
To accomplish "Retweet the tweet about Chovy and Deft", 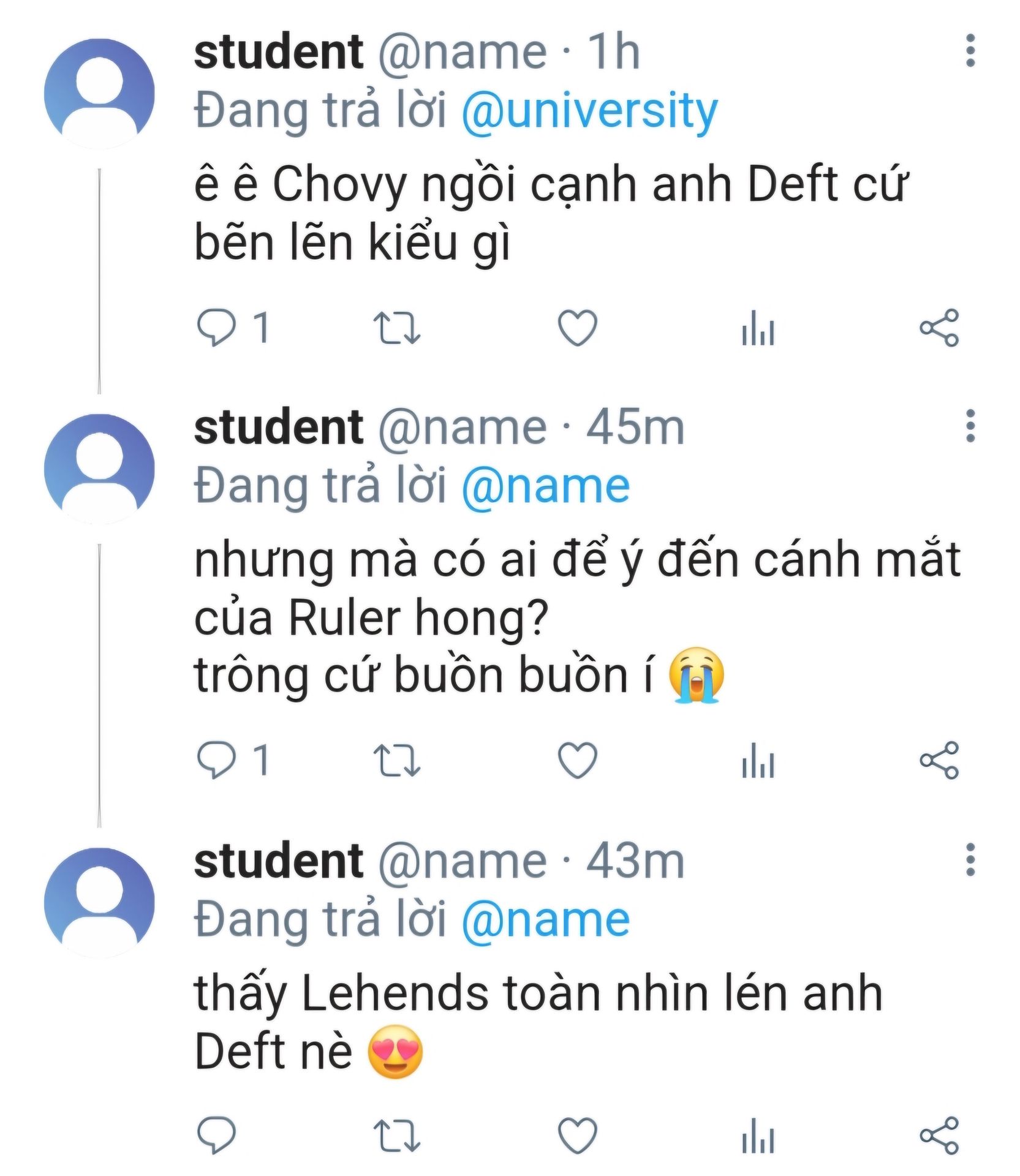I will click(x=397, y=328).
